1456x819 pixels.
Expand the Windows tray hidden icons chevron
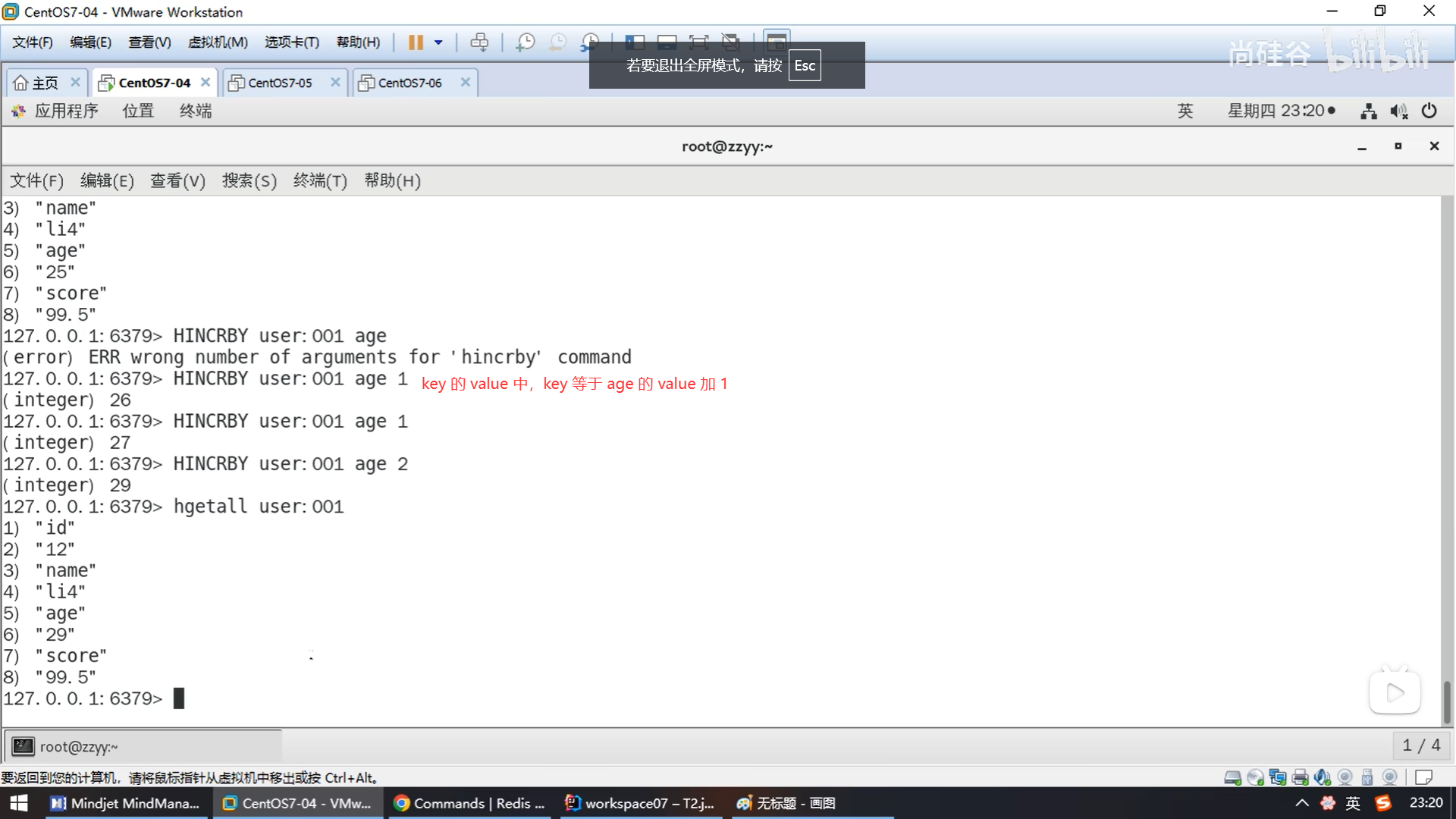(x=1301, y=803)
